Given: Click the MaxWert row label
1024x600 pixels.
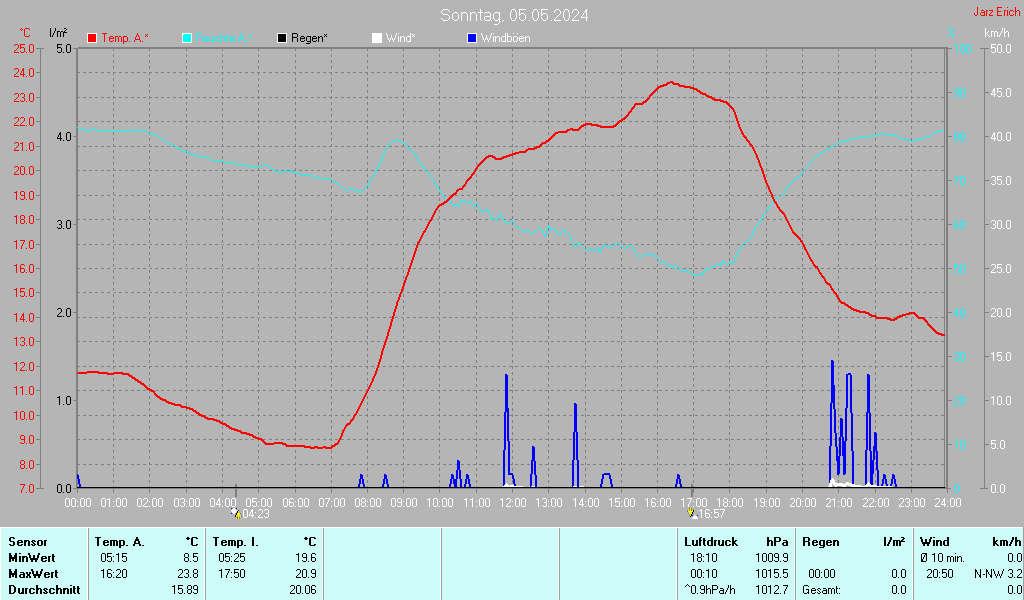Looking at the screenshot, I should click(x=33, y=574).
